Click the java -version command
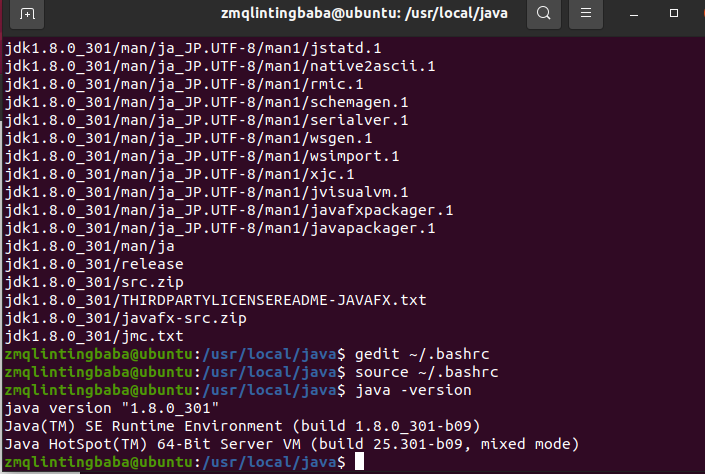 click(x=413, y=390)
